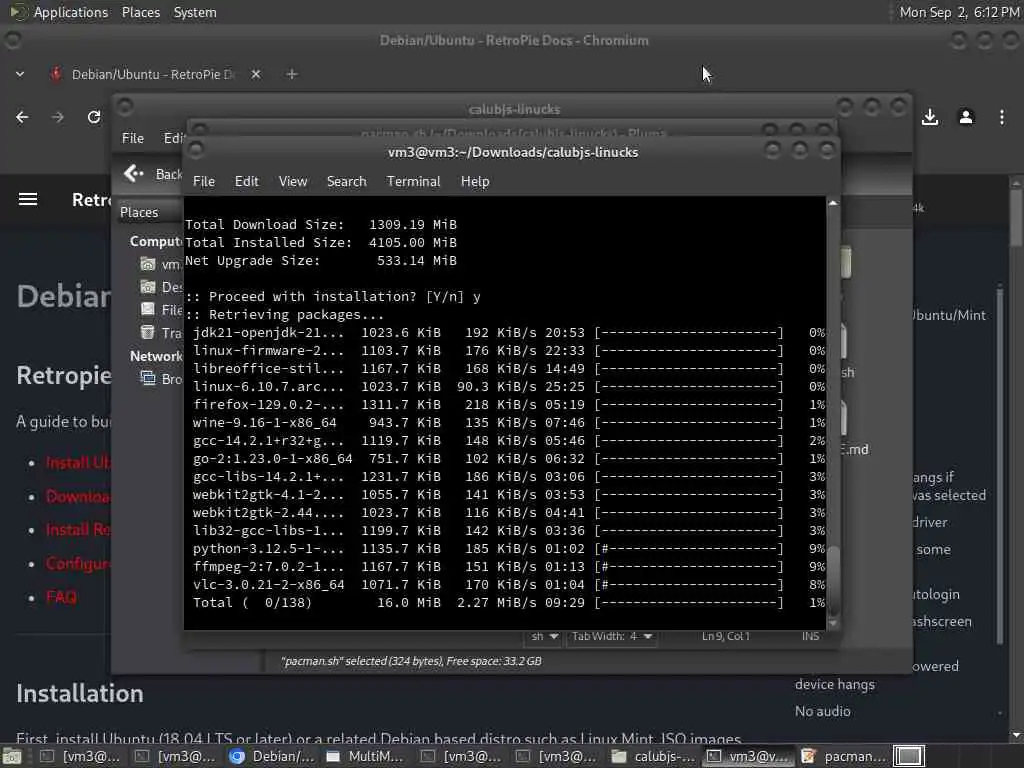Switch to pacman... editor taskbar button

[844, 756]
